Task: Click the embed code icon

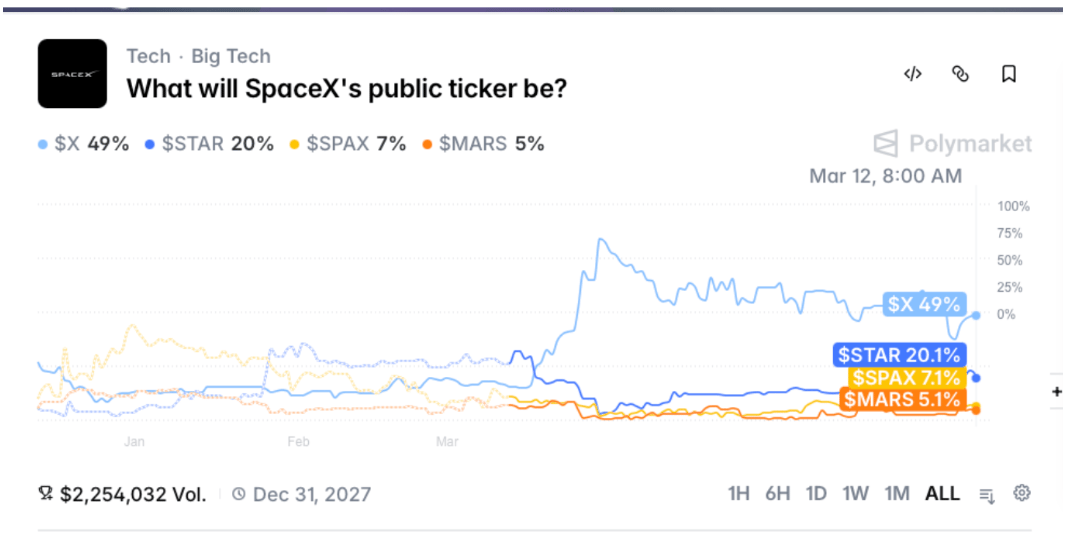Action: [912, 74]
